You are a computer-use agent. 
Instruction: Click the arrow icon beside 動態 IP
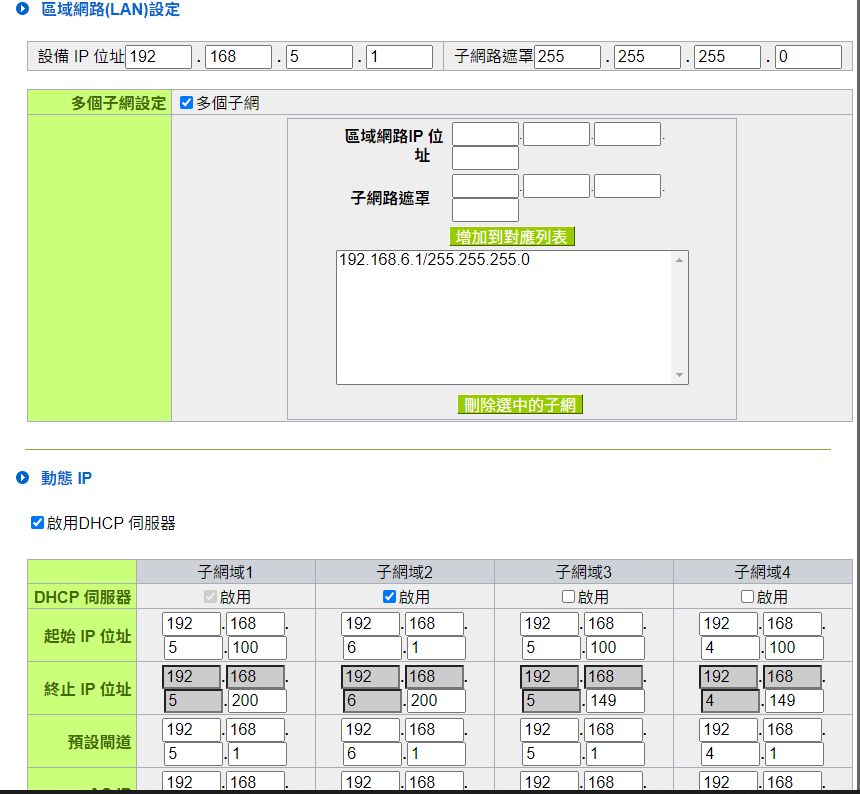pos(22,478)
